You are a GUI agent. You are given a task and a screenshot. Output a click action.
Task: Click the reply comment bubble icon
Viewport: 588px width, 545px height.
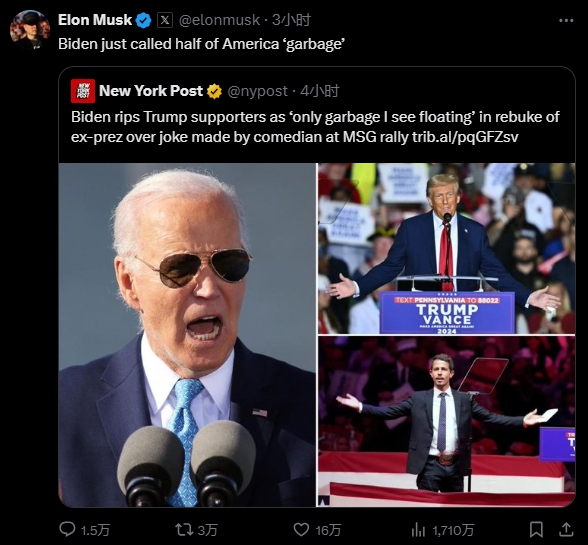tap(68, 529)
